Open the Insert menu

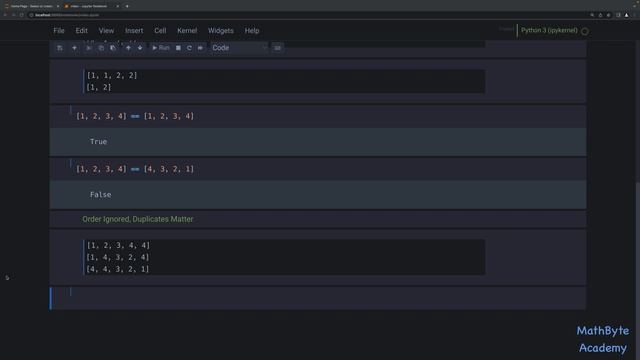click(134, 31)
